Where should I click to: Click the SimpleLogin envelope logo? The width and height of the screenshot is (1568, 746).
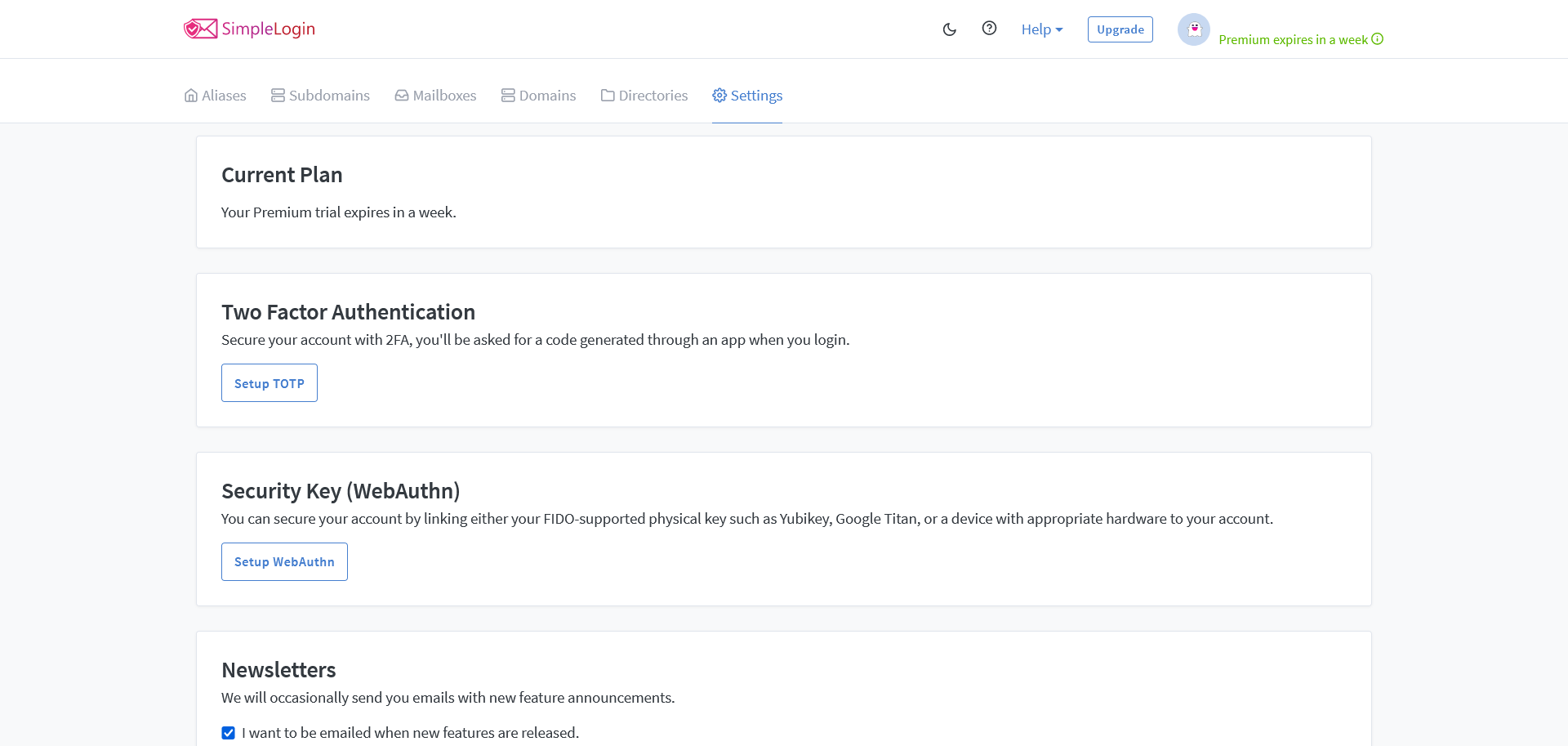(200, 29)
